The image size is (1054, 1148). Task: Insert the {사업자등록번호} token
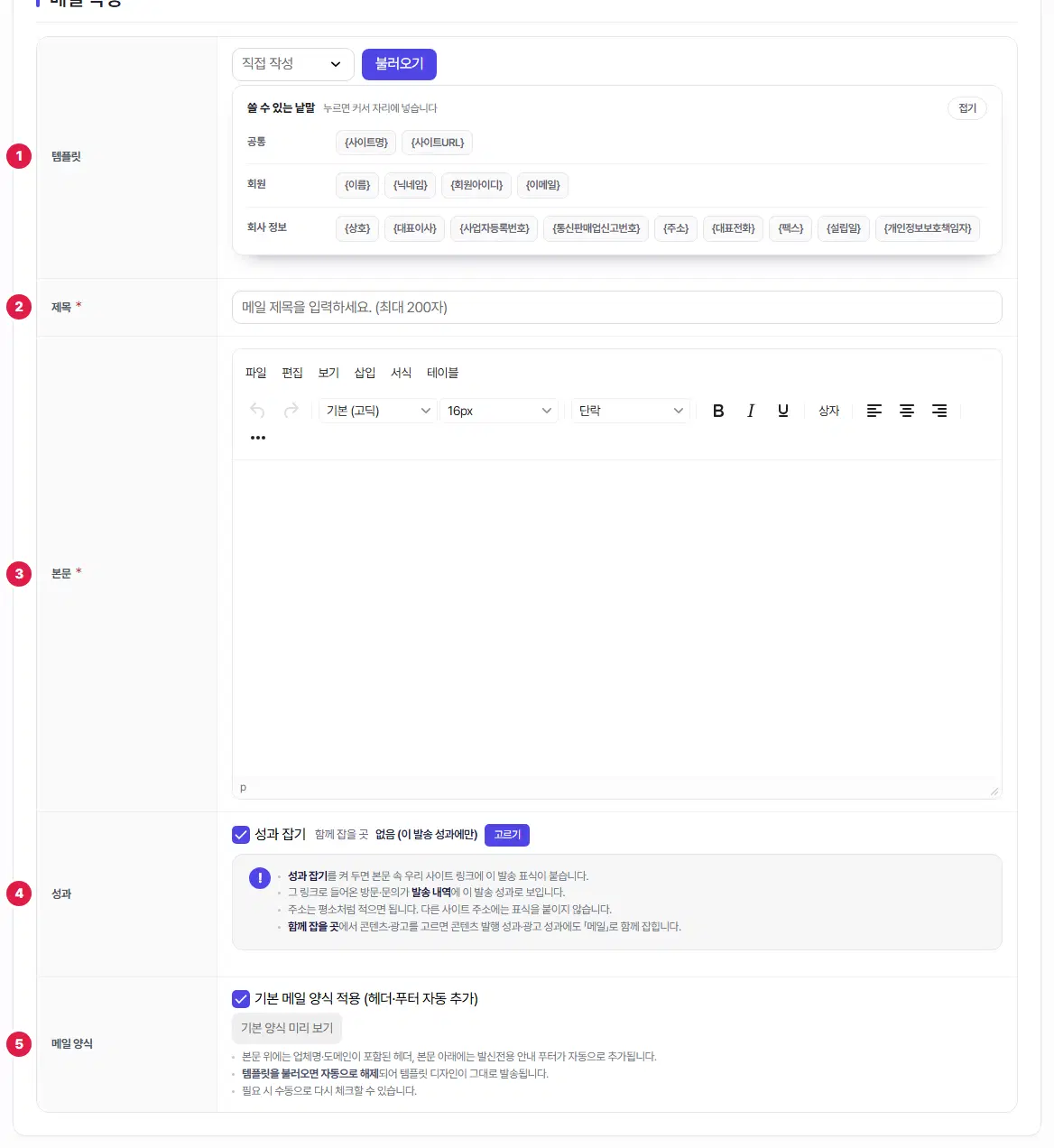point(495,228)
